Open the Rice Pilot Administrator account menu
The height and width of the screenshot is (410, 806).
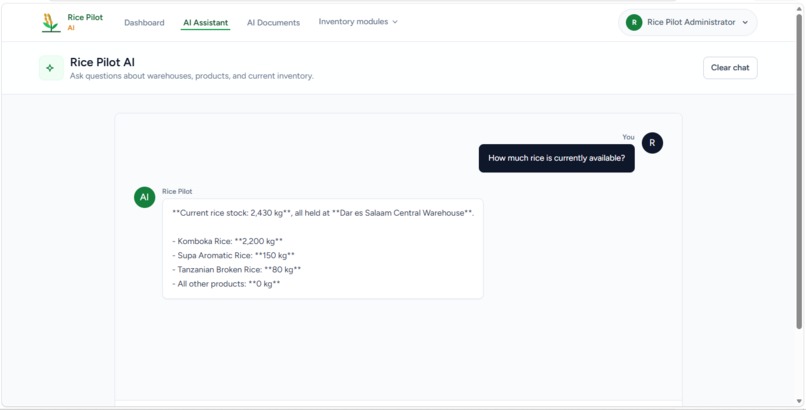(687, 22)
